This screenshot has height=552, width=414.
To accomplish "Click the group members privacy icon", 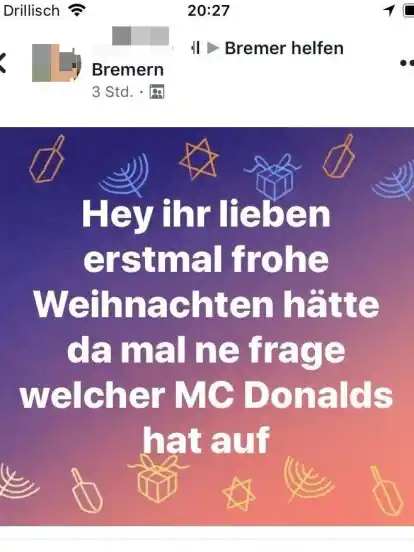I will pos(157,92).
